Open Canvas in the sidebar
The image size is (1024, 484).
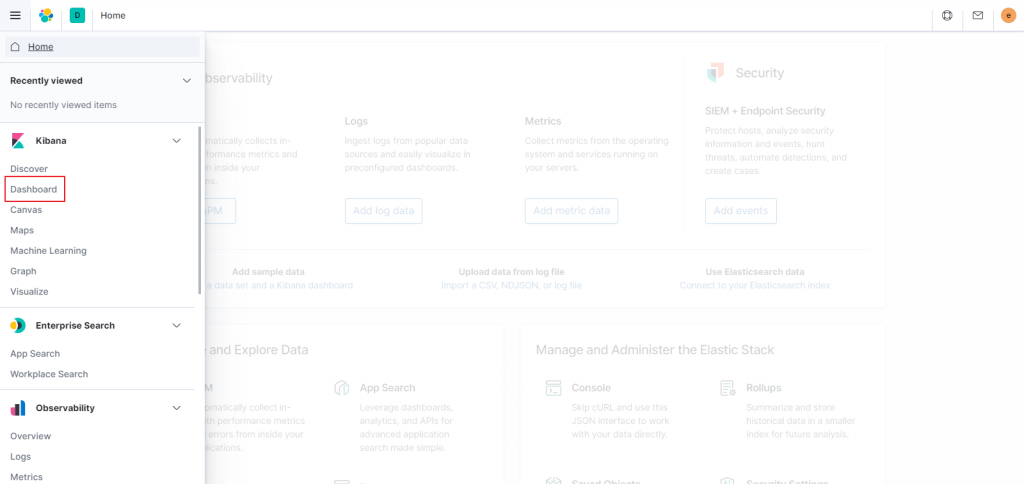click(26, 210)
